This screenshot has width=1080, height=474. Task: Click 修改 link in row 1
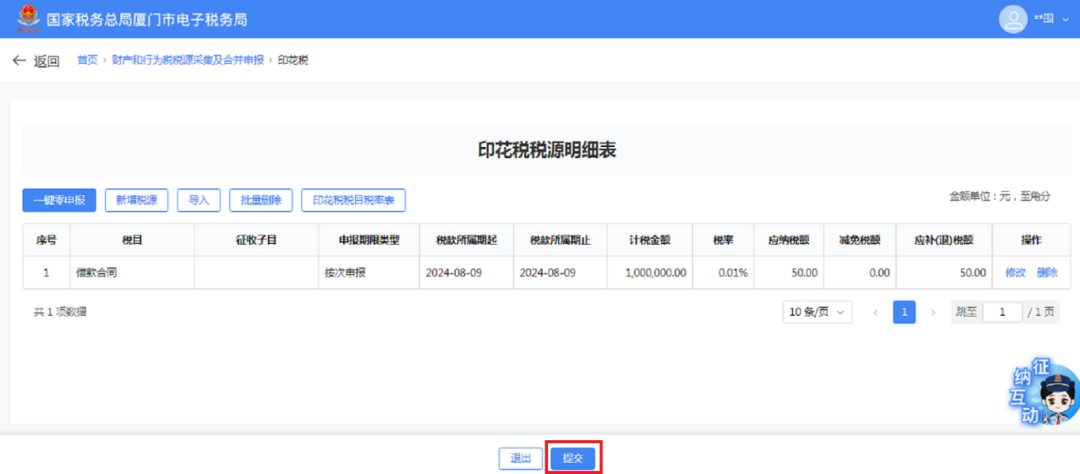[1015, 272]
